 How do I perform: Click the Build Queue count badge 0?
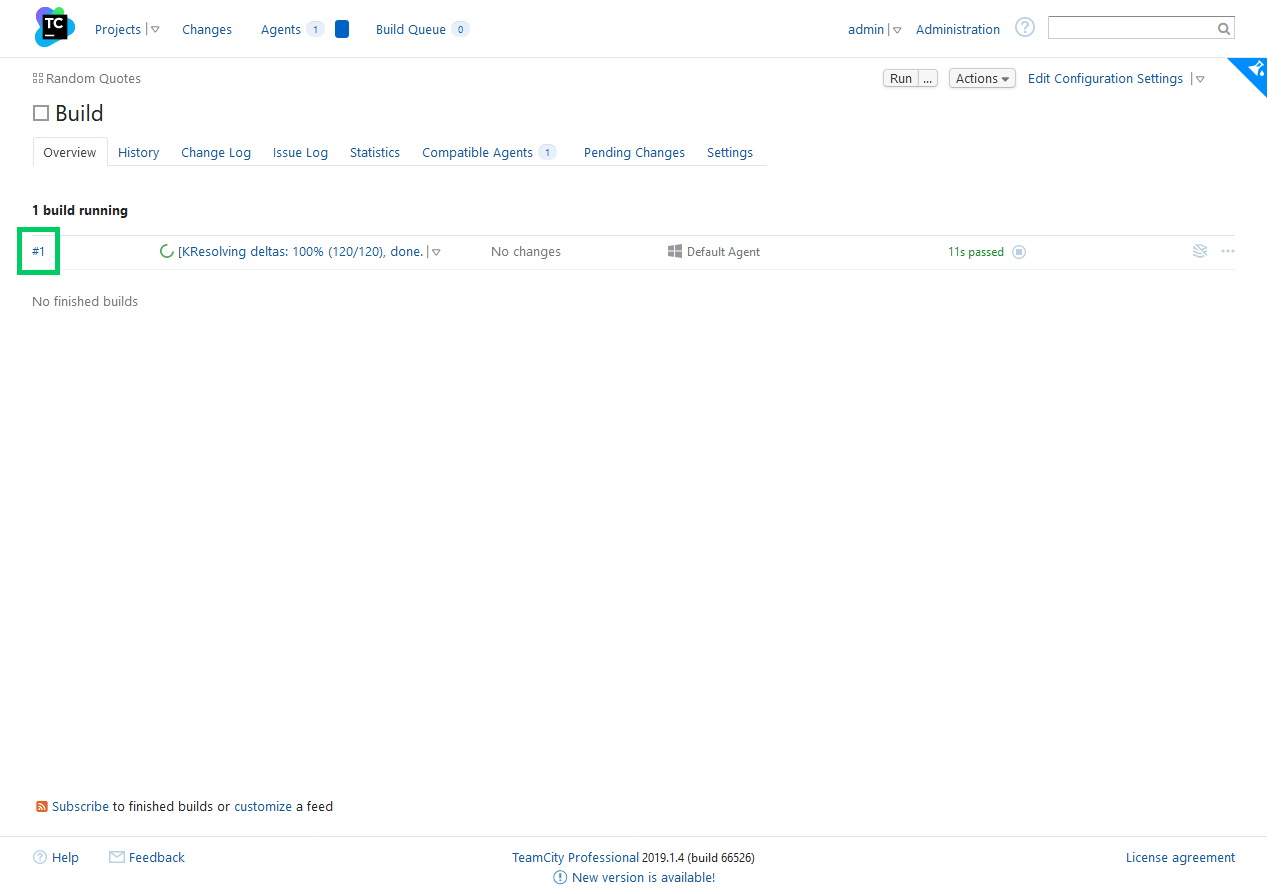pyautogui.click(x=460, y=29)
